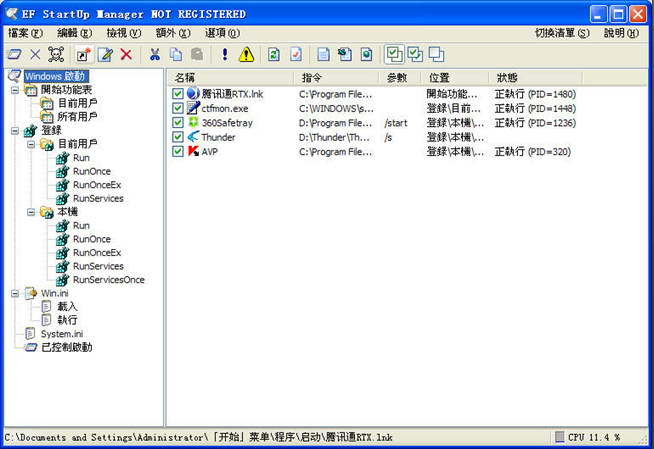Click the skull and crossbones kill-process icon
The image size is (654, 449).
pyautogui.click(x=56, y=54)
